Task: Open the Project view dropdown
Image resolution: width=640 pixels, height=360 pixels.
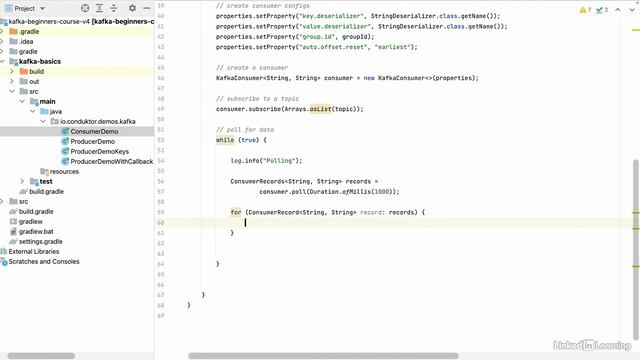Action: tap(42, 9)
